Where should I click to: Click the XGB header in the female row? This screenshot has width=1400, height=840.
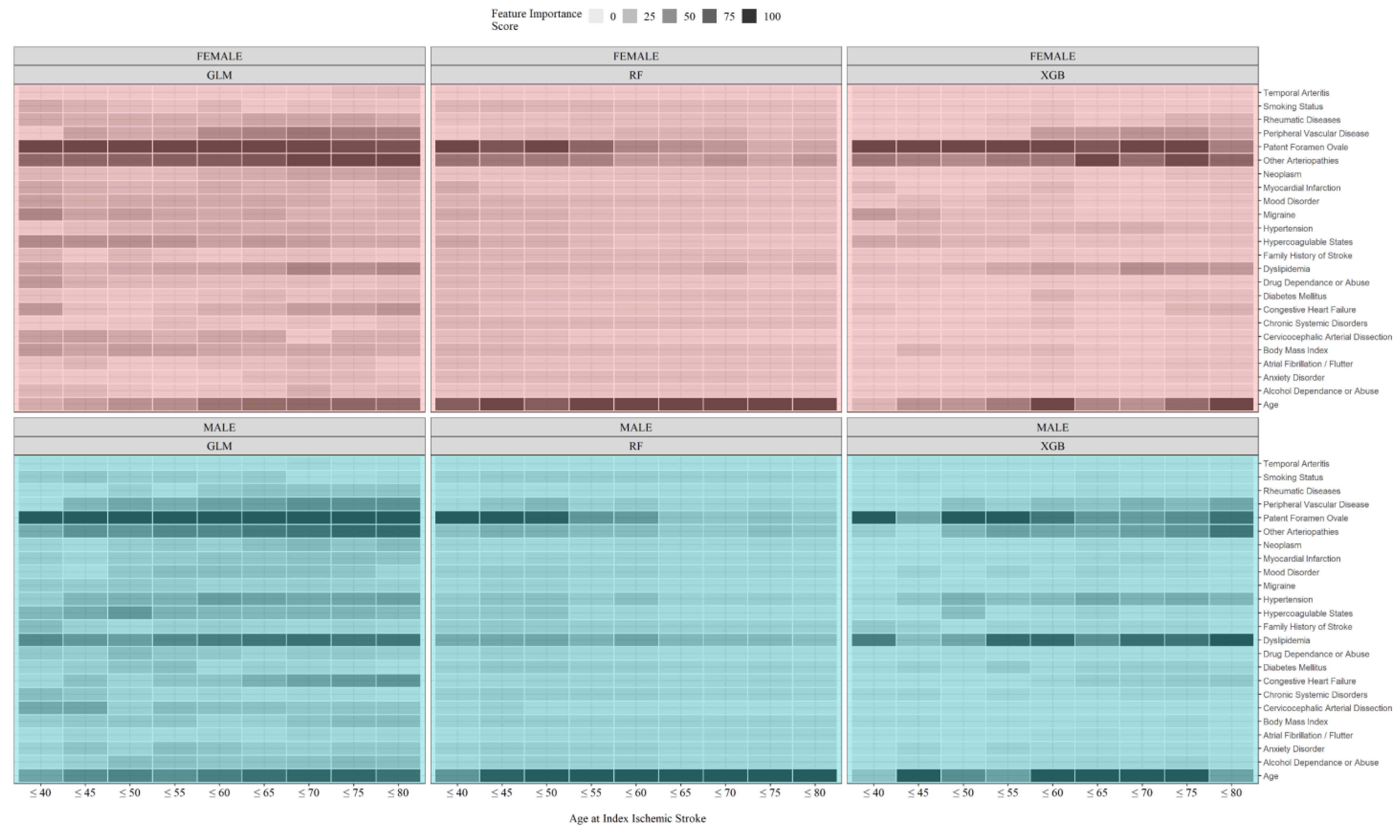(1052, 75)
